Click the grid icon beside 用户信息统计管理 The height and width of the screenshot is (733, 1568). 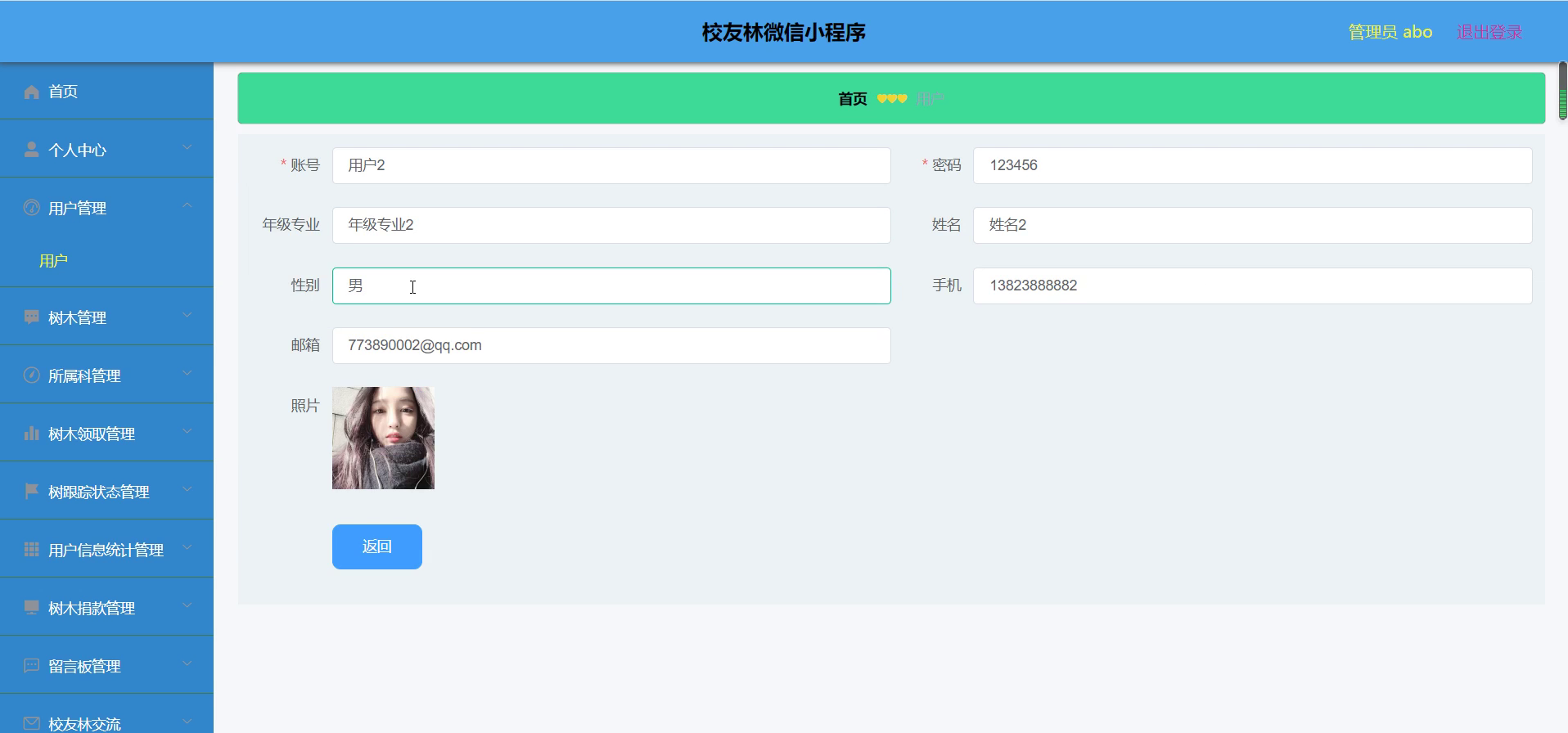31,550
